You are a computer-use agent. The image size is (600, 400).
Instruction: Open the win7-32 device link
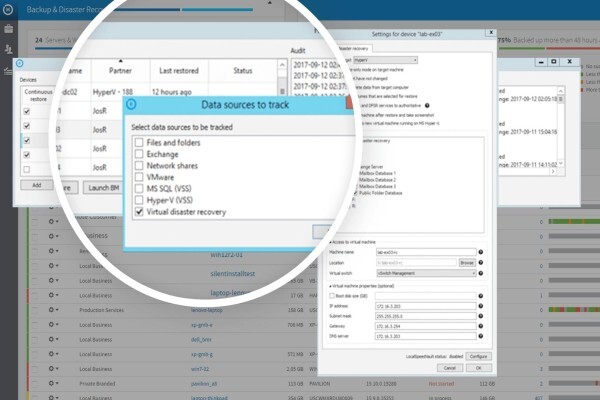(x=200, y=369)
